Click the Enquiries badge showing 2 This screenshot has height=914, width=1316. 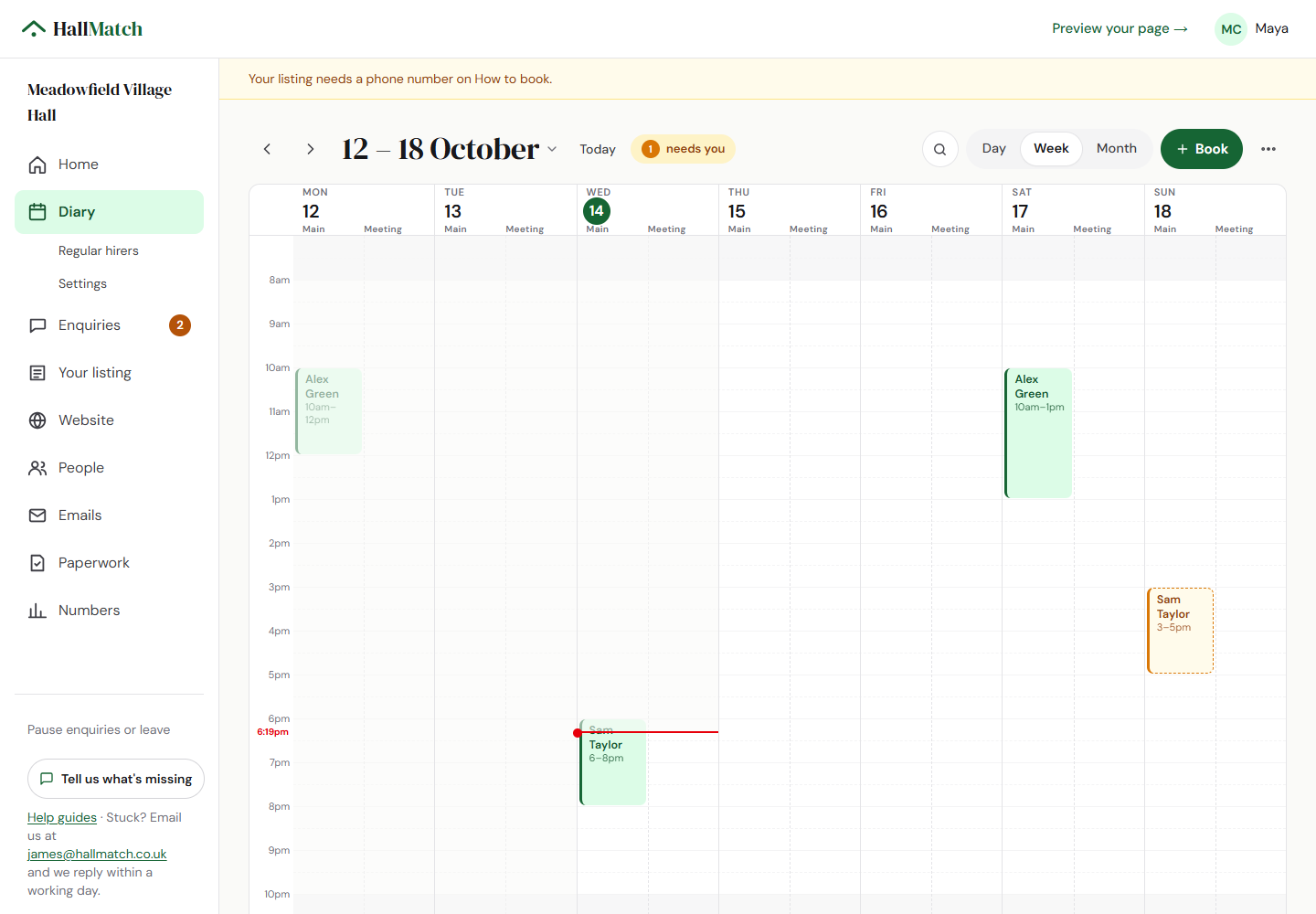pos(180,325)
